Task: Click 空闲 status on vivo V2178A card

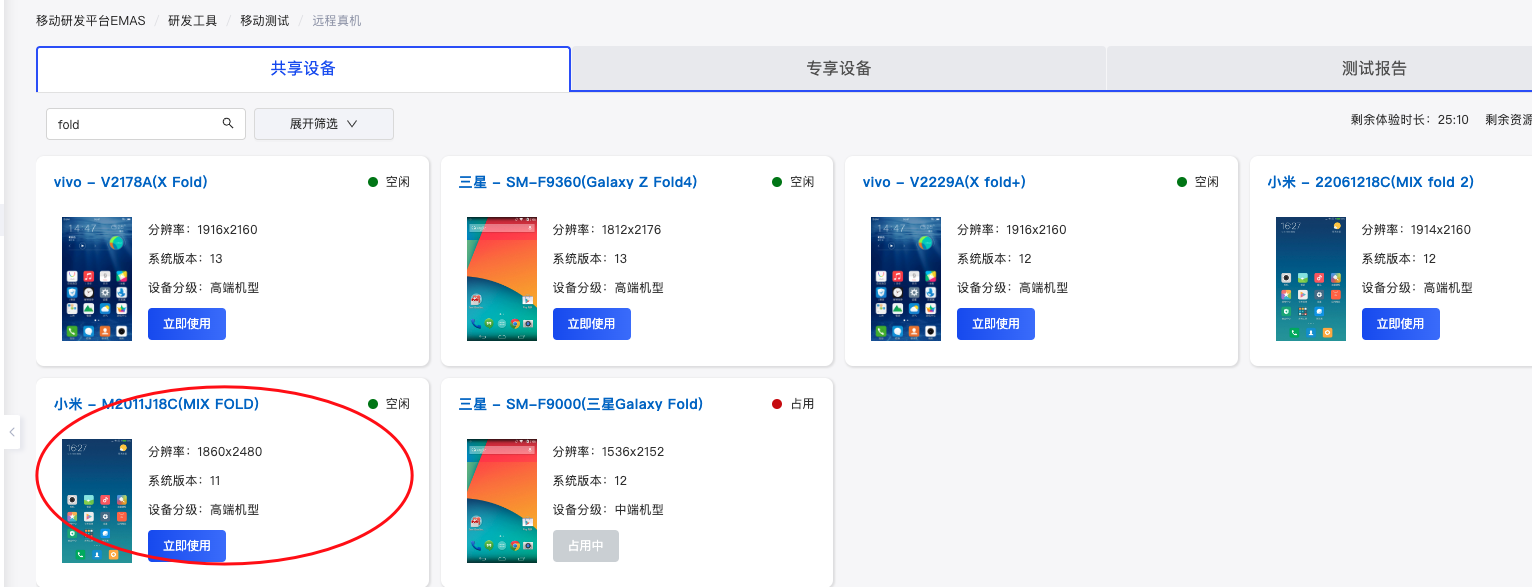Action: tap(389, 182)
